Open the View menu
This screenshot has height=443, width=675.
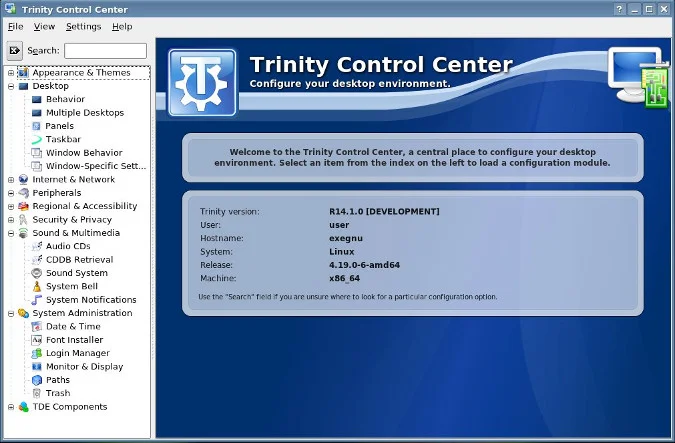coord(44,27)
